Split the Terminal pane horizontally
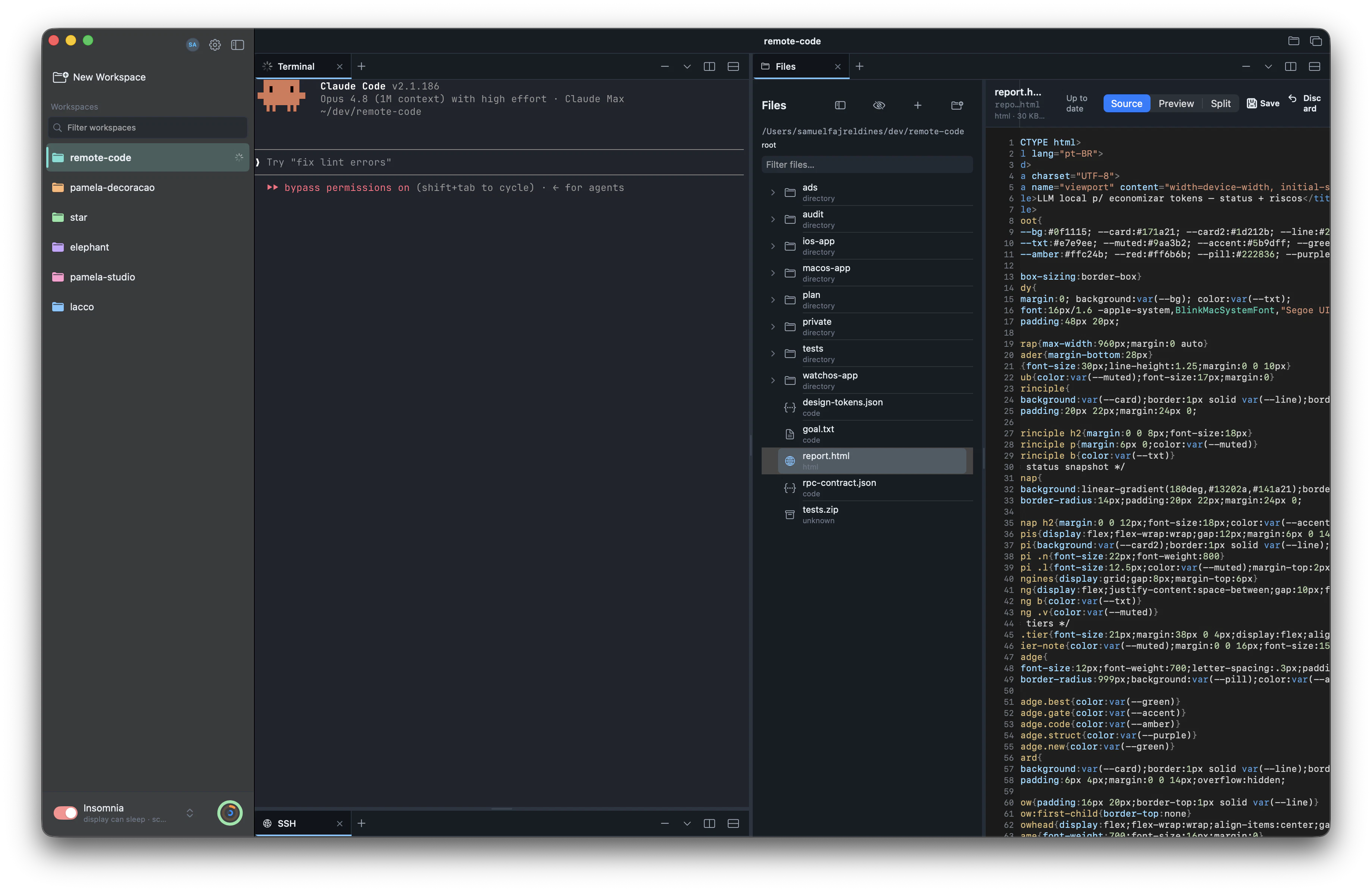The width and height of the screenshot is (1372, 892). tap(733, 66)
